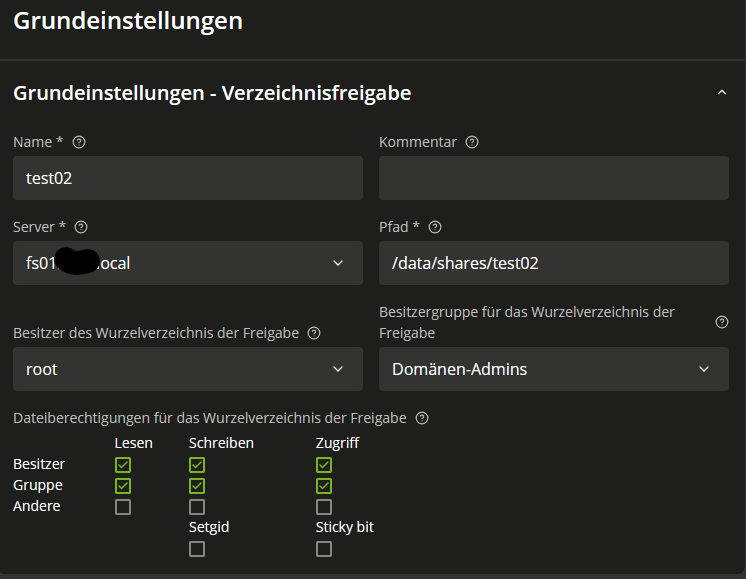Click the Pfad field with /data/shares/test02
This screenshot has height=579, width=746.
[553, 263]
